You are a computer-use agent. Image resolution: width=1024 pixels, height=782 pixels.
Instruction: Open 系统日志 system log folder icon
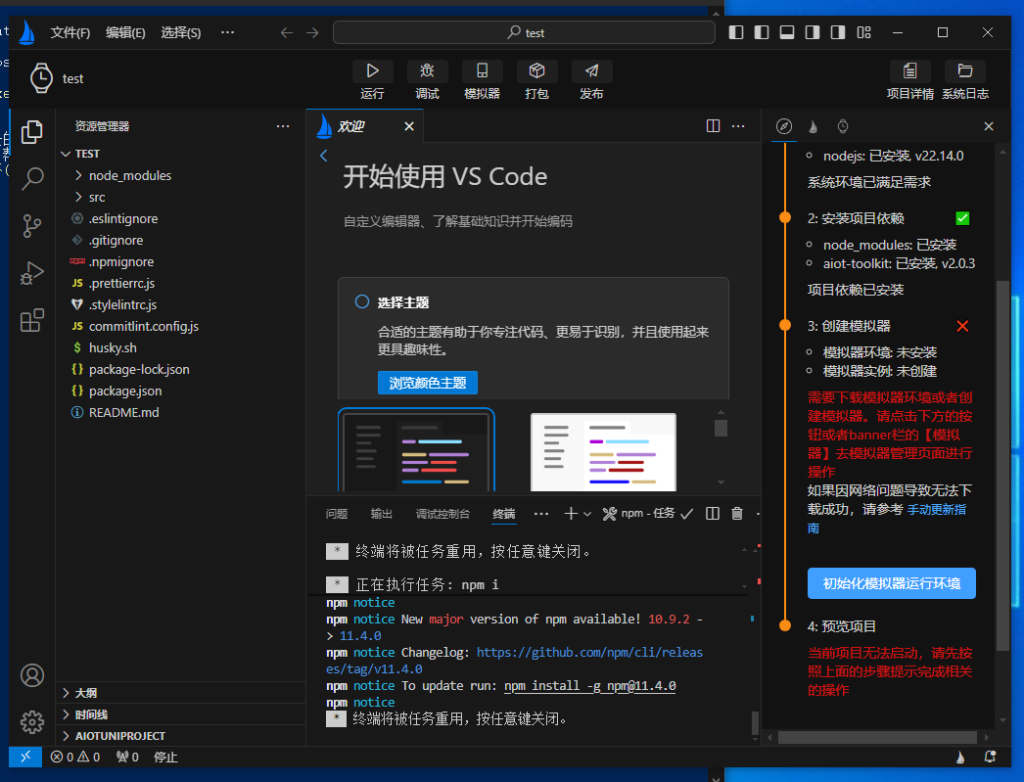(965, 71)
